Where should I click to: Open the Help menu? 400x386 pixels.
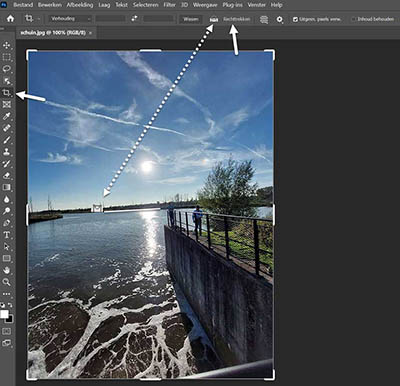pos(276,5)
